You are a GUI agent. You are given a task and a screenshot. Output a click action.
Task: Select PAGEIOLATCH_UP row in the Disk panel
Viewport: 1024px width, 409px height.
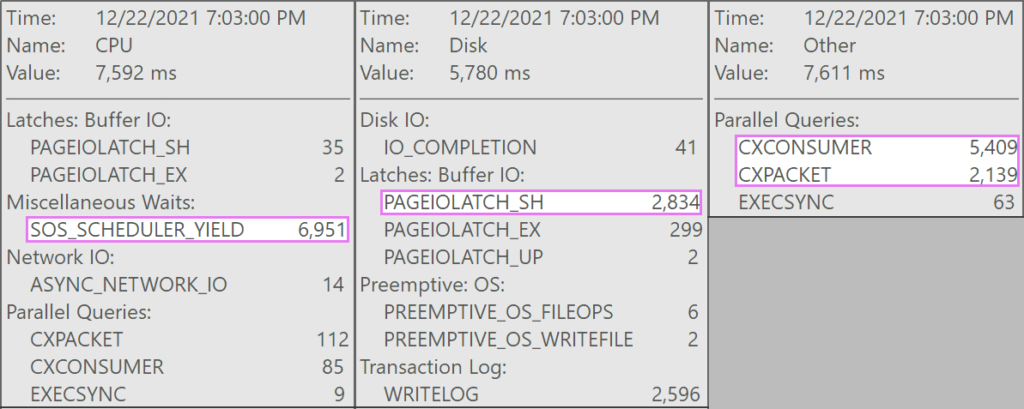pos(541,257)
